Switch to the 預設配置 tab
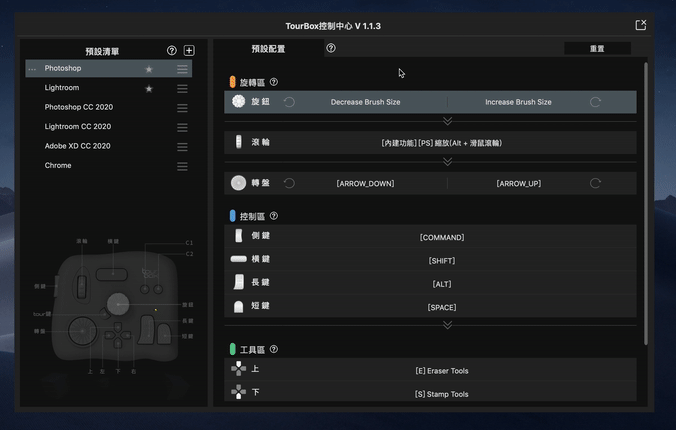 [x=268, y=48]
